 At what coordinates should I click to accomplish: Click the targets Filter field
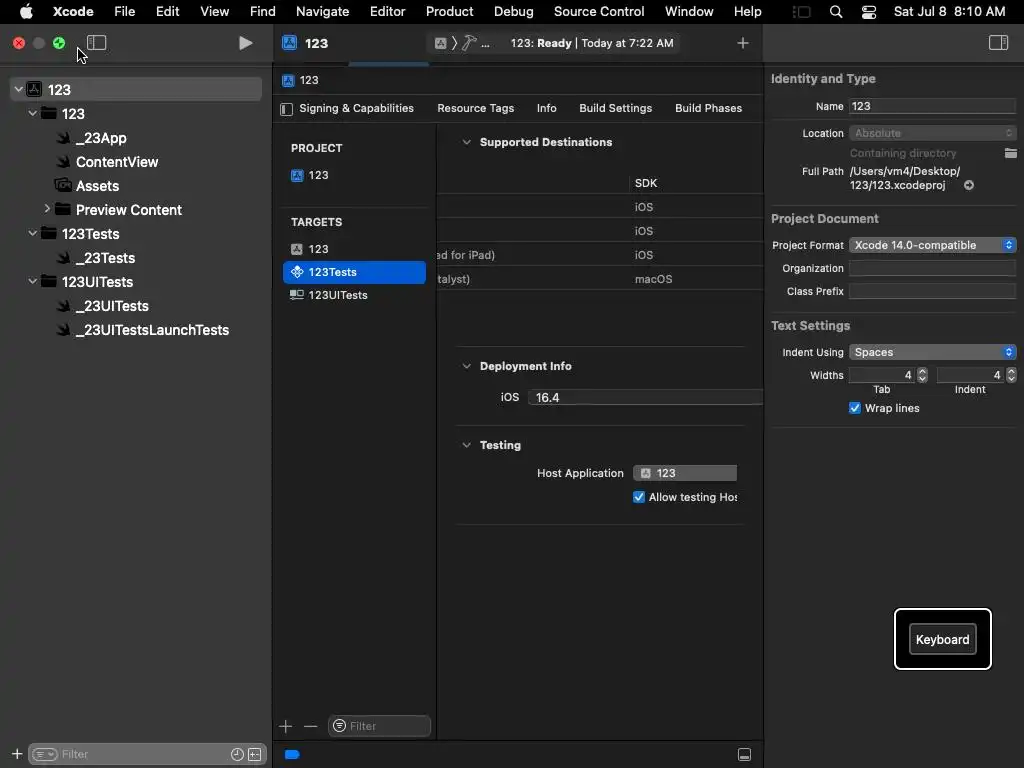(x=379, y=726)
